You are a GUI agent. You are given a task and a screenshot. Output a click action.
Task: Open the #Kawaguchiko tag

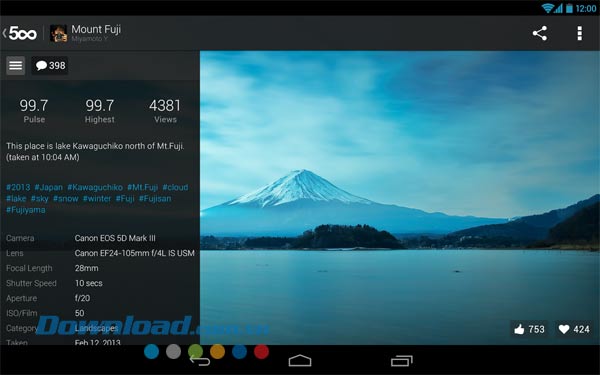(x=95, y=187)
